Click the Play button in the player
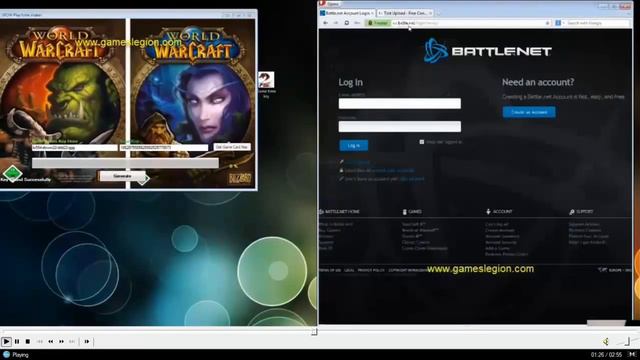640x360 pixels. point(6,341)
